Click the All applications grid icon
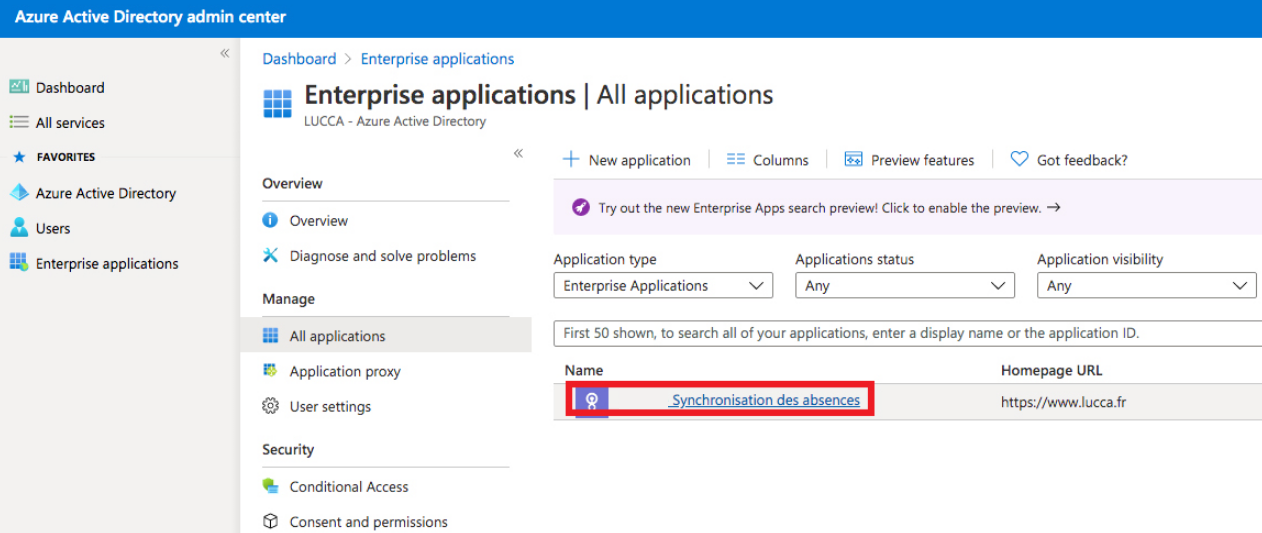Image resolution: width=1262 pixels, height=533 pixels. [270, 336]
